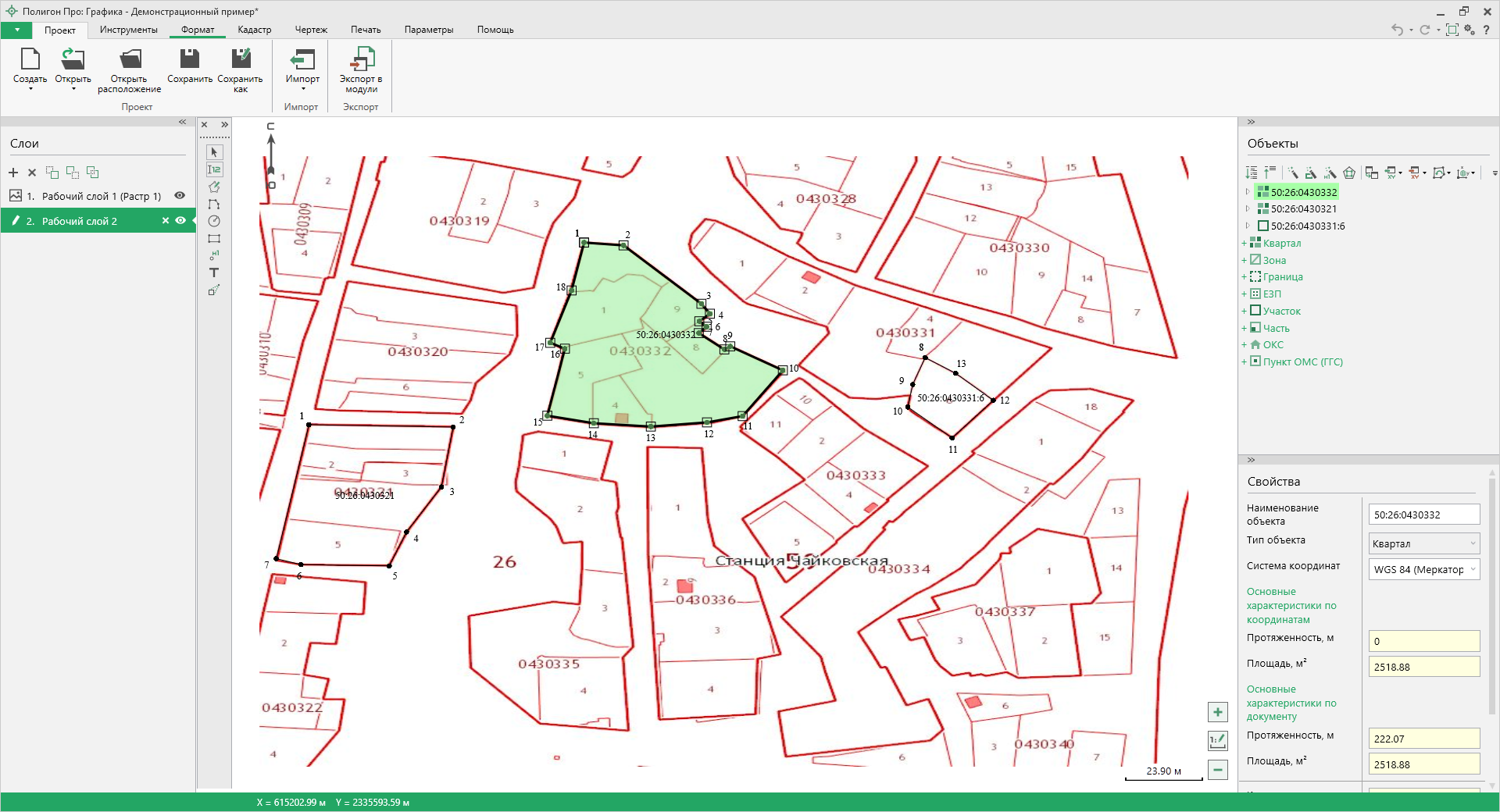This screenshot has height=812, width=1500.
Task: Hide Рабочий слой 1 (Растр 1) via eye
Action: [180, 196]
